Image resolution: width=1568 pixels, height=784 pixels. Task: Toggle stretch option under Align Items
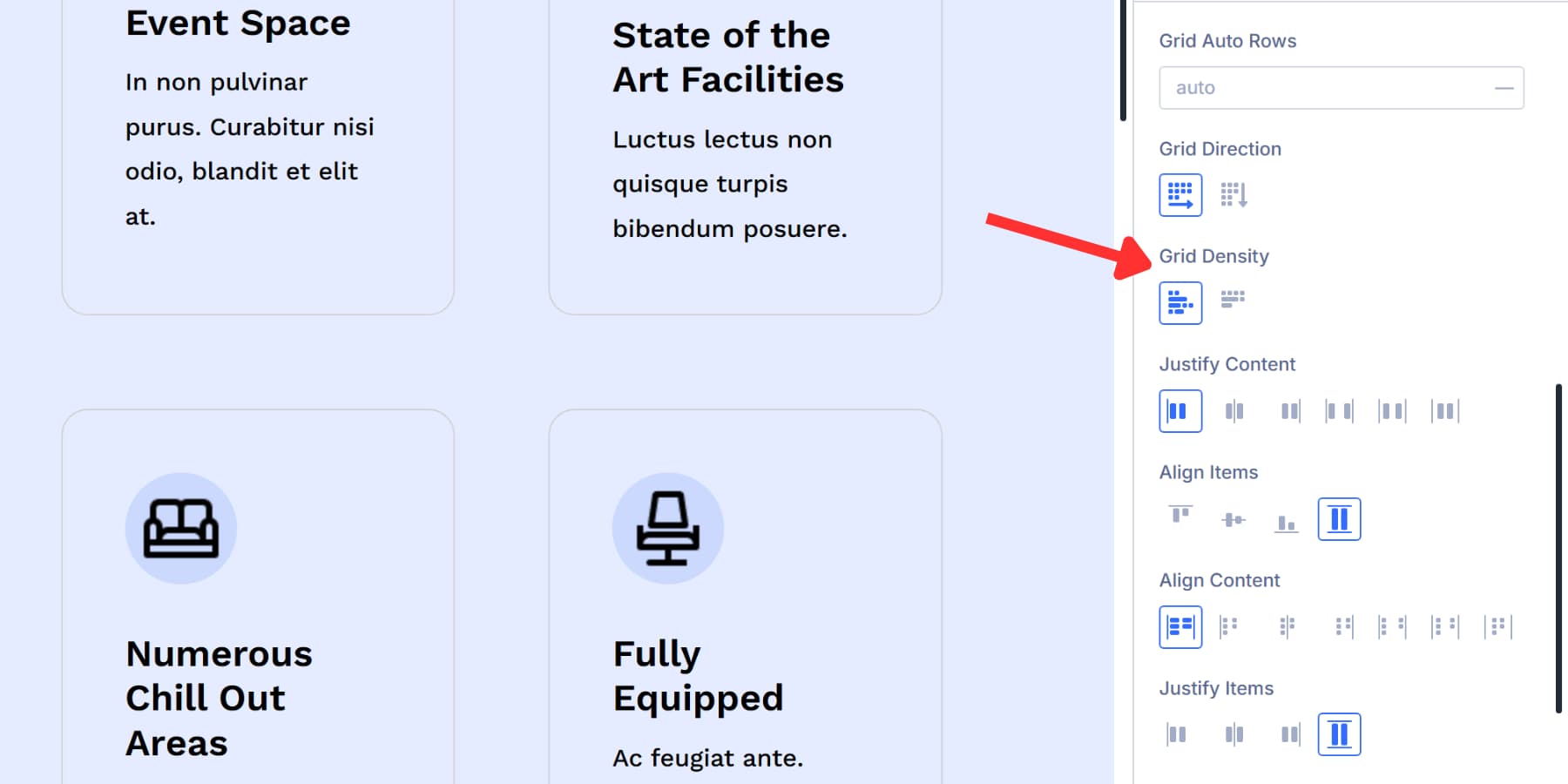click(1339, 518)
